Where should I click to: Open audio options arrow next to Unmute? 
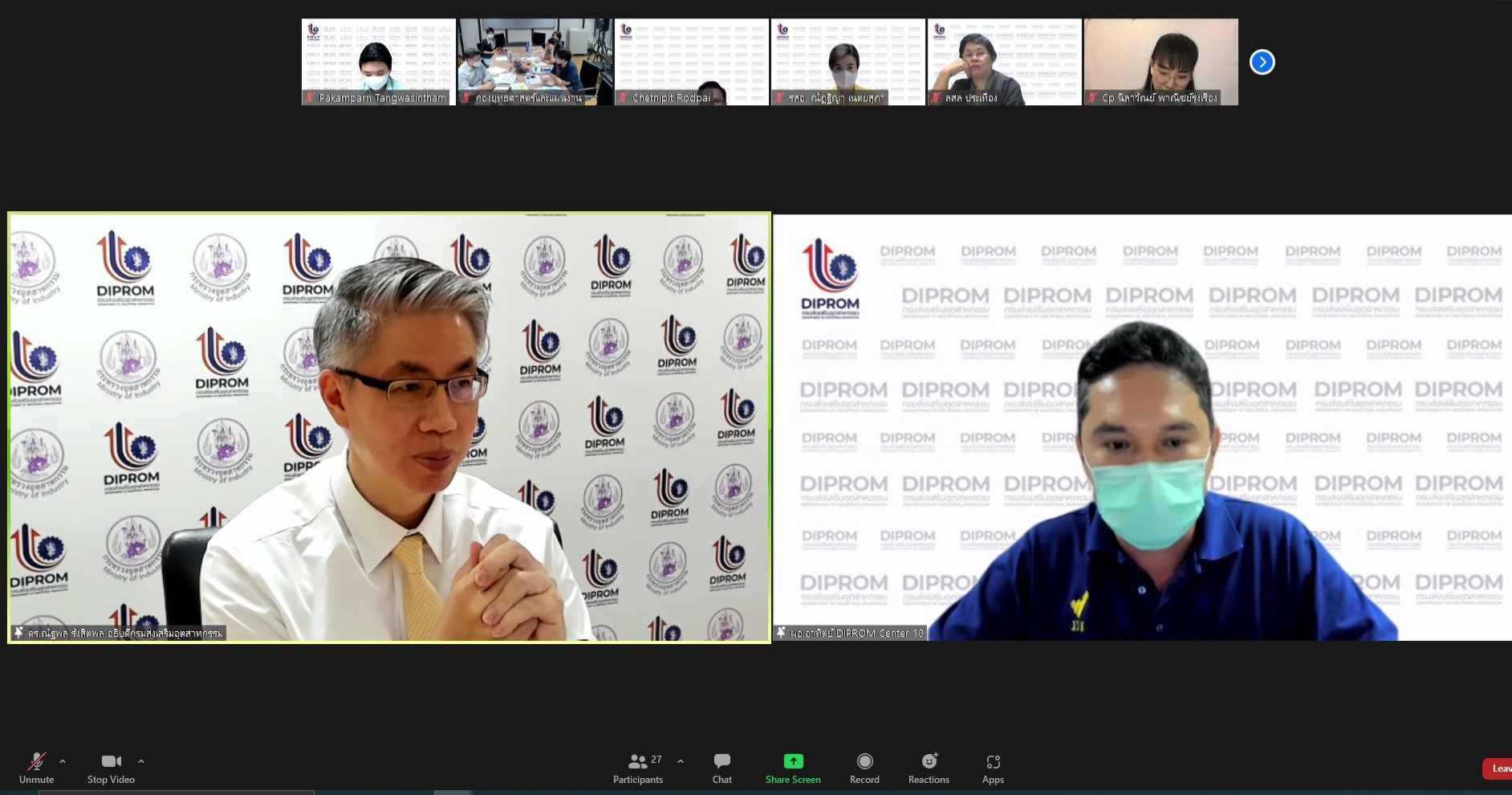coord(63,761)
